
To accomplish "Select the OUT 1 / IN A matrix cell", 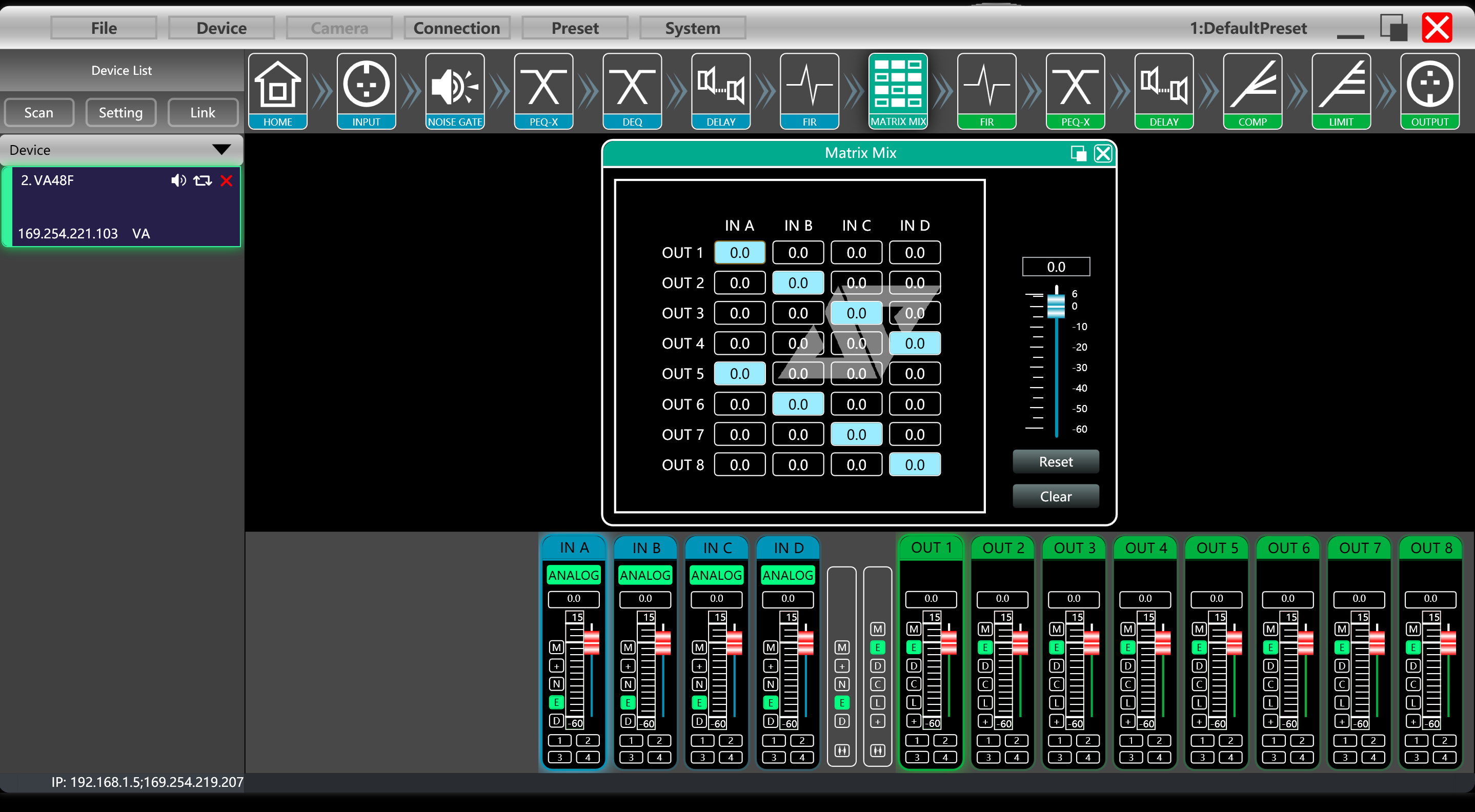I will tap(739, 252).
